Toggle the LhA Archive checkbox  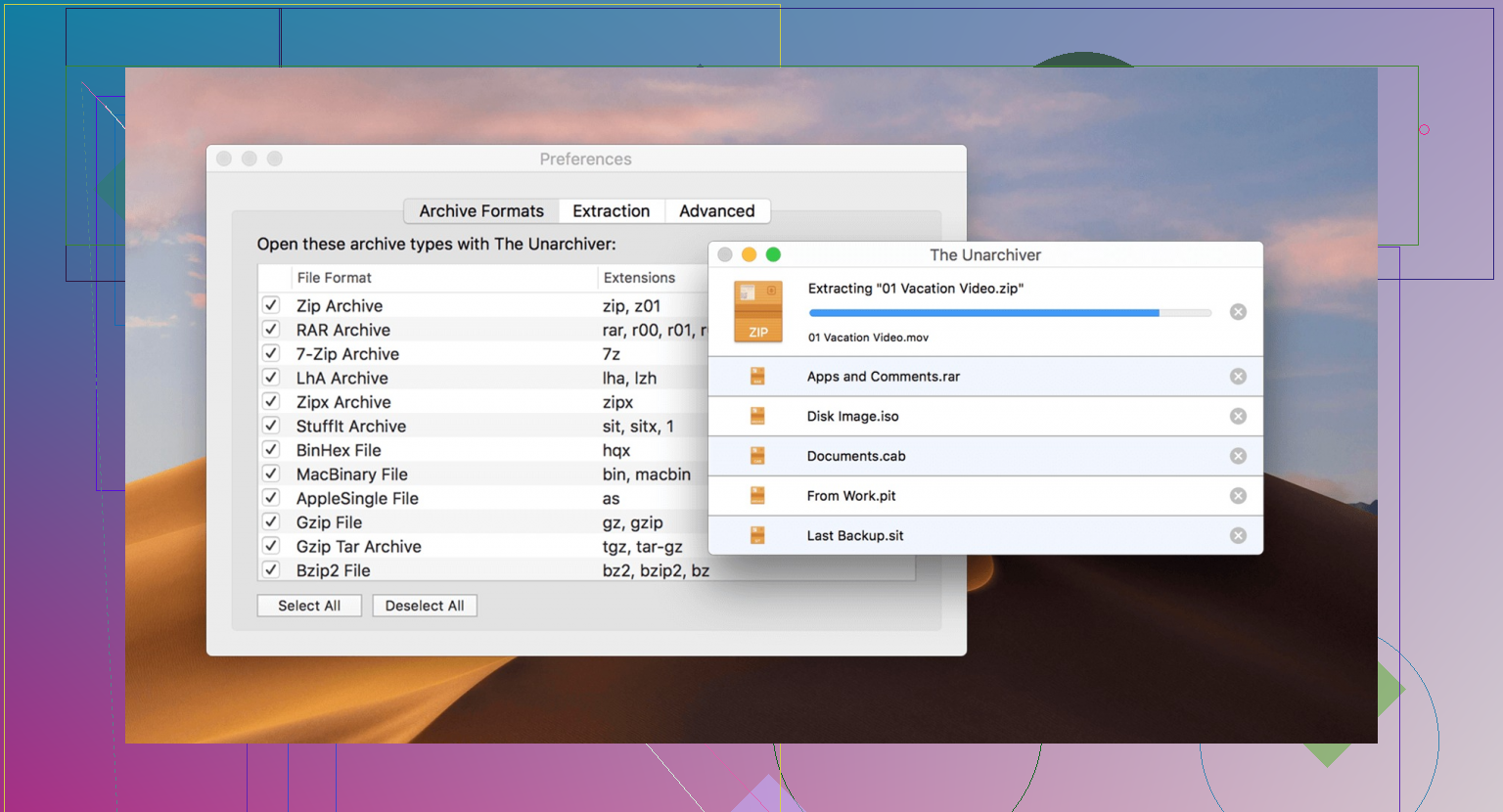point(272,378)
